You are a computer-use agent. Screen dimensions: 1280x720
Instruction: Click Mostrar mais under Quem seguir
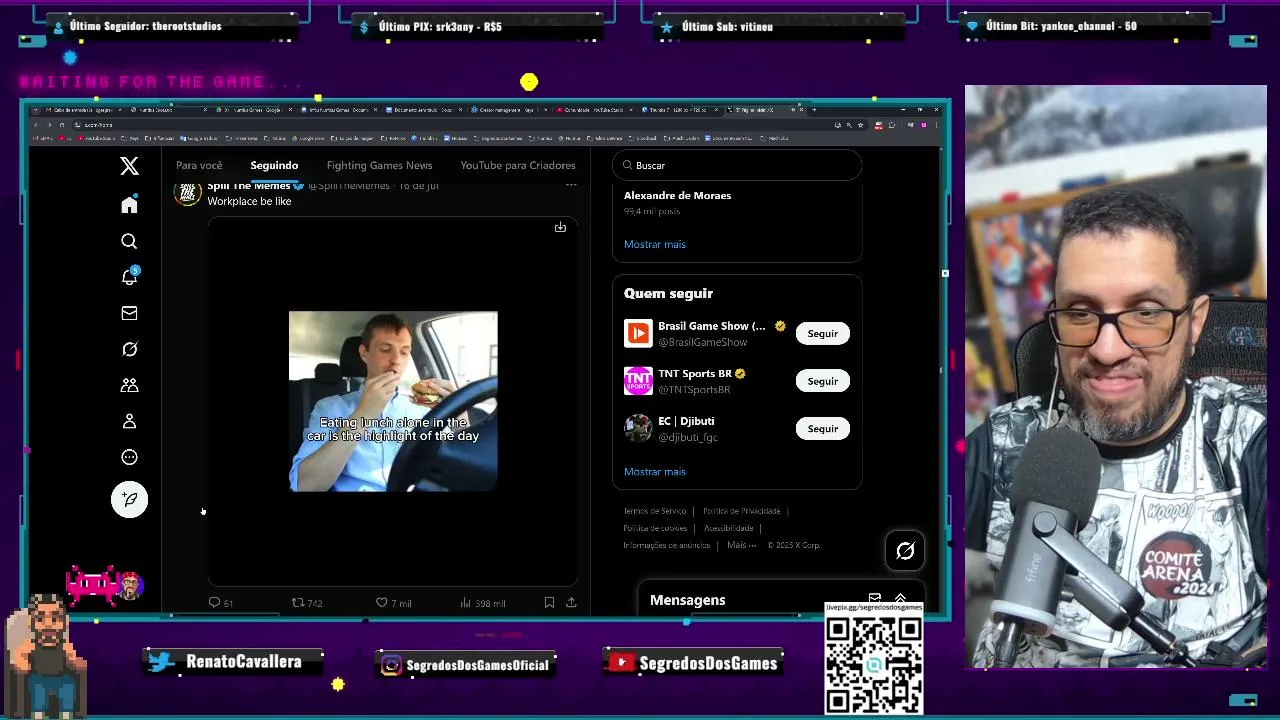[x=655, y=471]
